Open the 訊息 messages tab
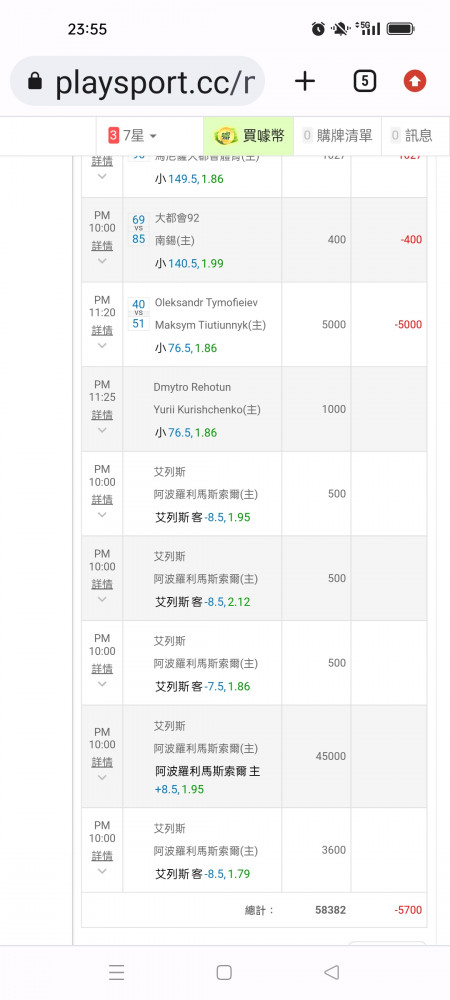The height and width of the screenshot is (1000, 450). point(412,135)
